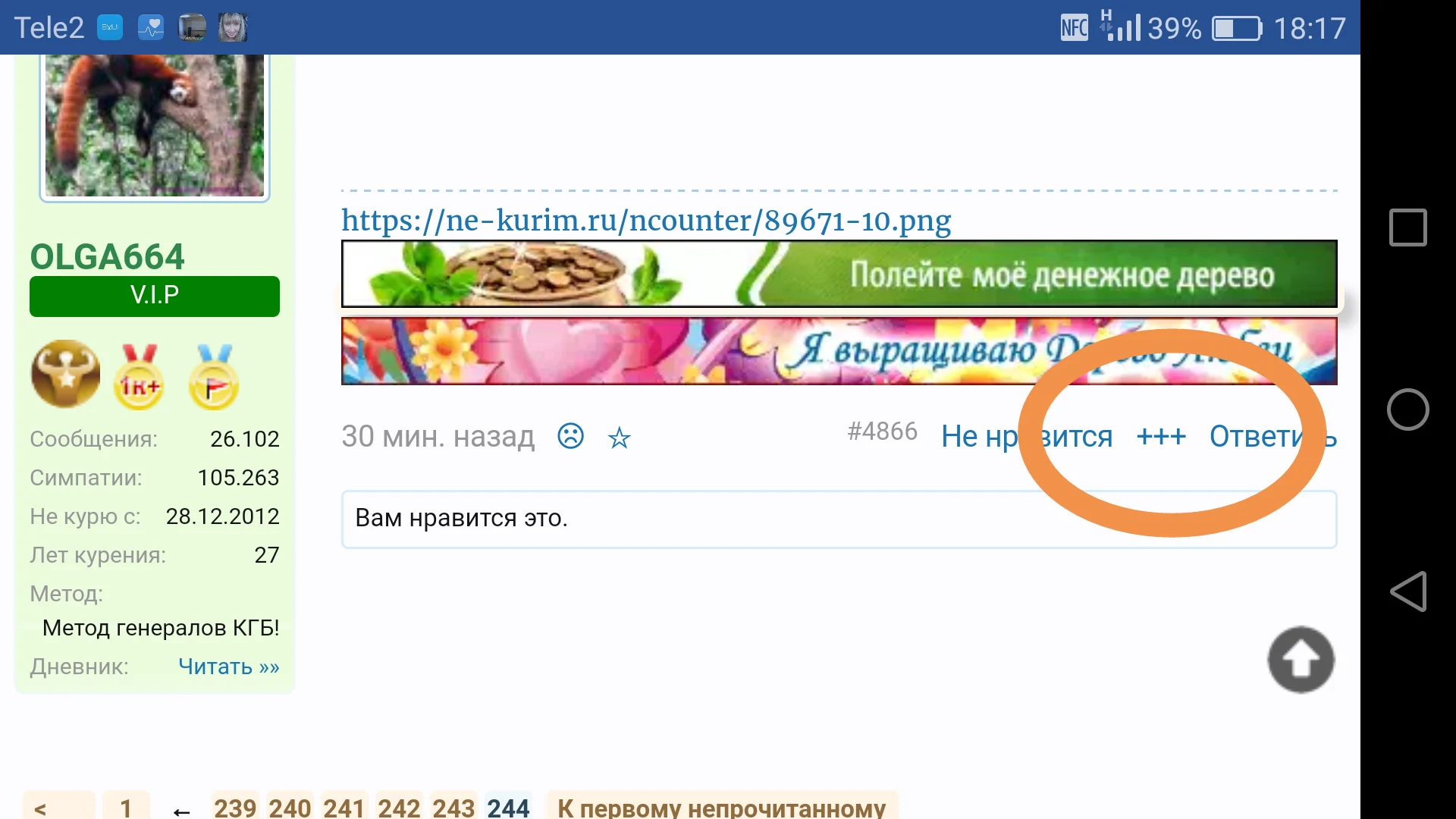Image resolution: width=1456 pixels, height=819 pixels.
Task: Go to page 243
Action: (x=453, y=807)
